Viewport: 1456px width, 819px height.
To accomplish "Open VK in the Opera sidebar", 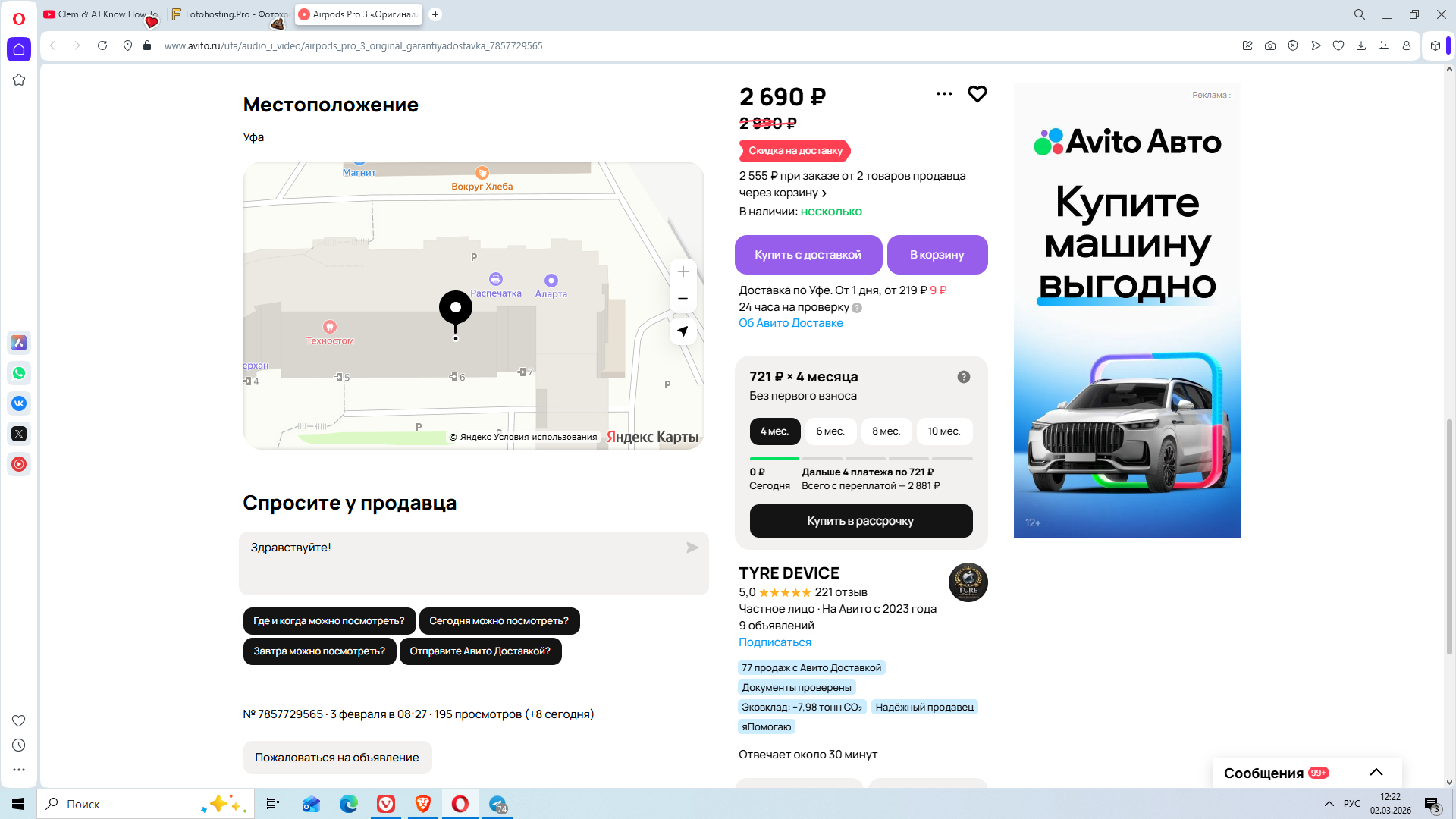I will tap(19, 403).
